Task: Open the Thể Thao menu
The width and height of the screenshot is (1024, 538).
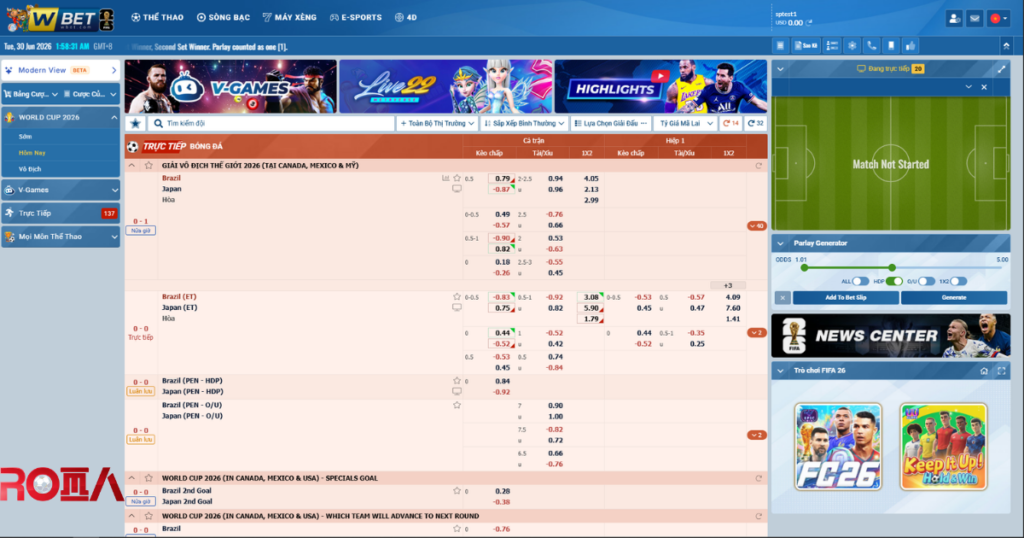Action: click(x=157, y=18)
